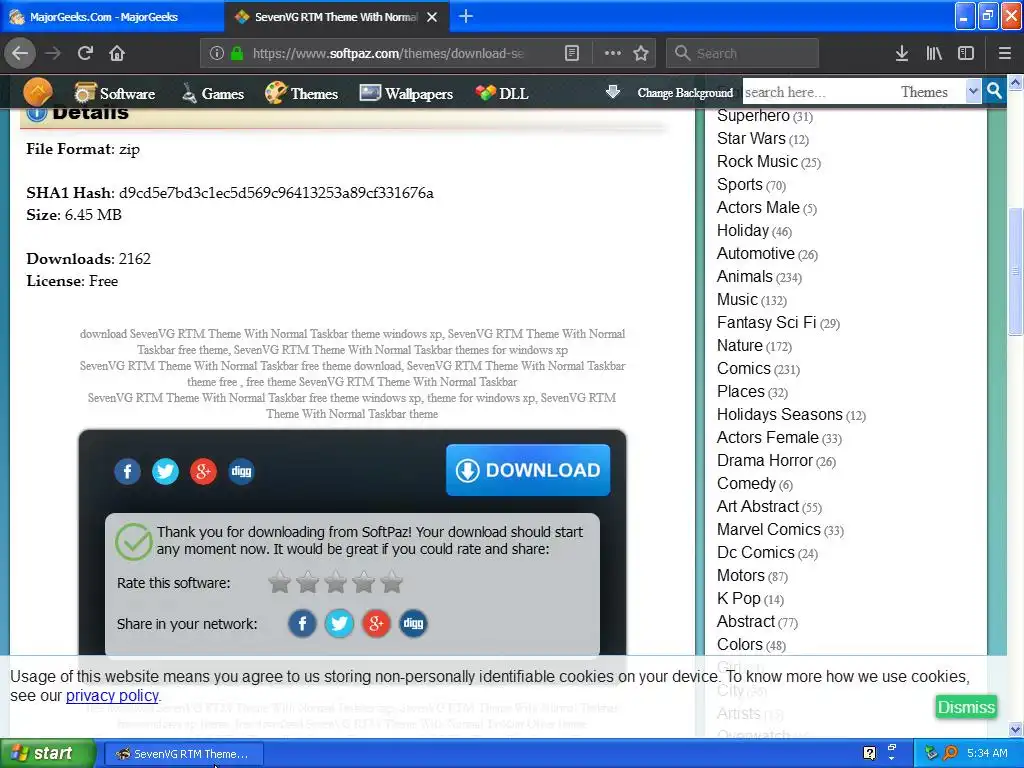Click the taskbar clock 5:34 AM

(987, 754)
